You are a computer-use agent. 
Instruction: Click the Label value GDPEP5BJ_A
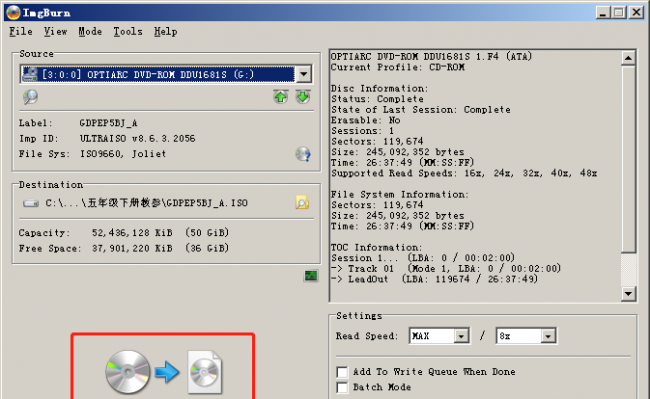tap(109, 123)
